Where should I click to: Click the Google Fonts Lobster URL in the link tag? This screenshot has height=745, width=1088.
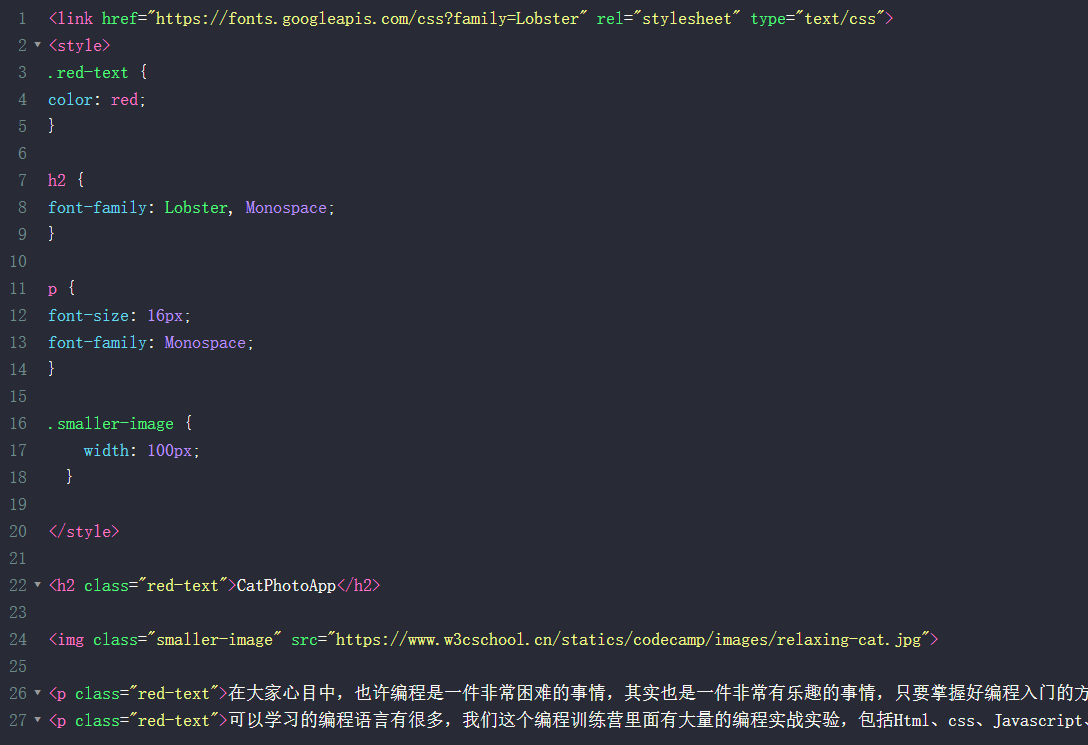[x=367, y=19]
